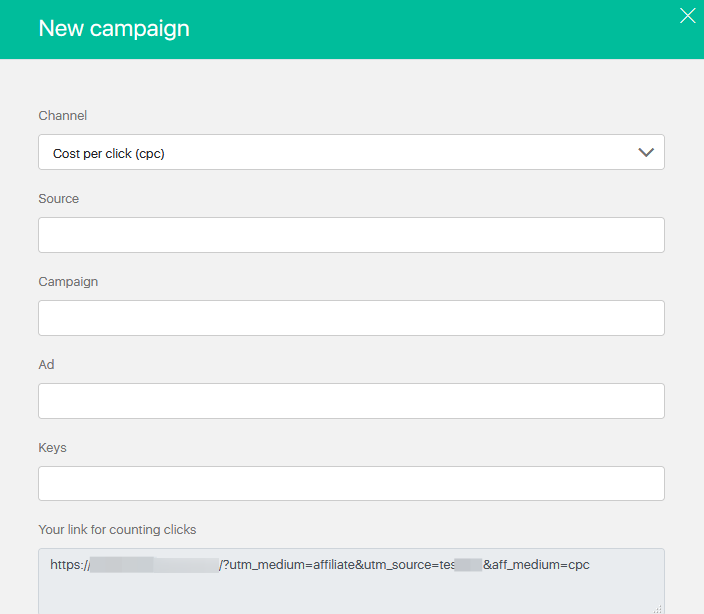Screen dimensions: 704x614
Task: Activate the Ad input box
Action: (x=350, y=401)
